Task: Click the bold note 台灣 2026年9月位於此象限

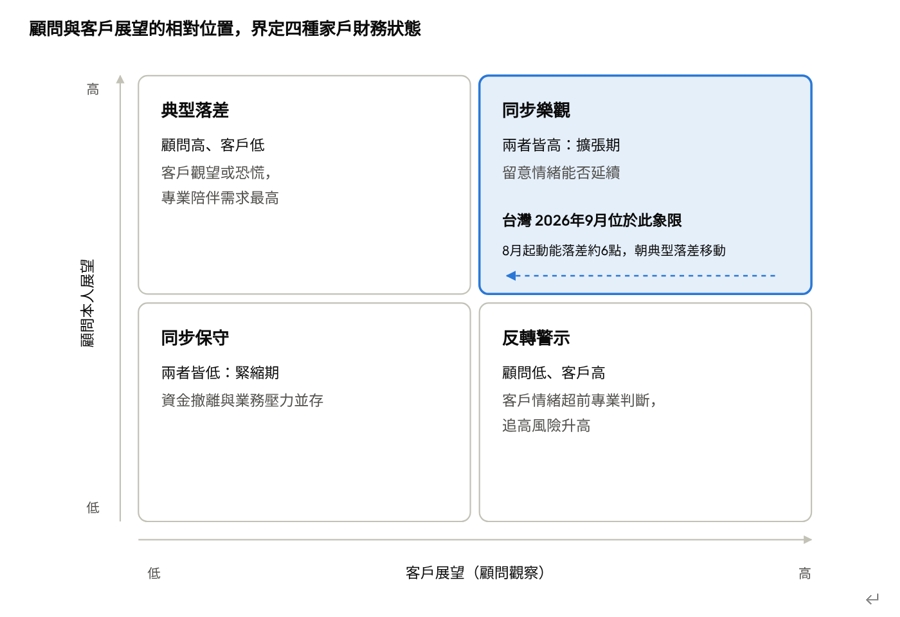Action: pyautogui.click(x=592, y=220)
